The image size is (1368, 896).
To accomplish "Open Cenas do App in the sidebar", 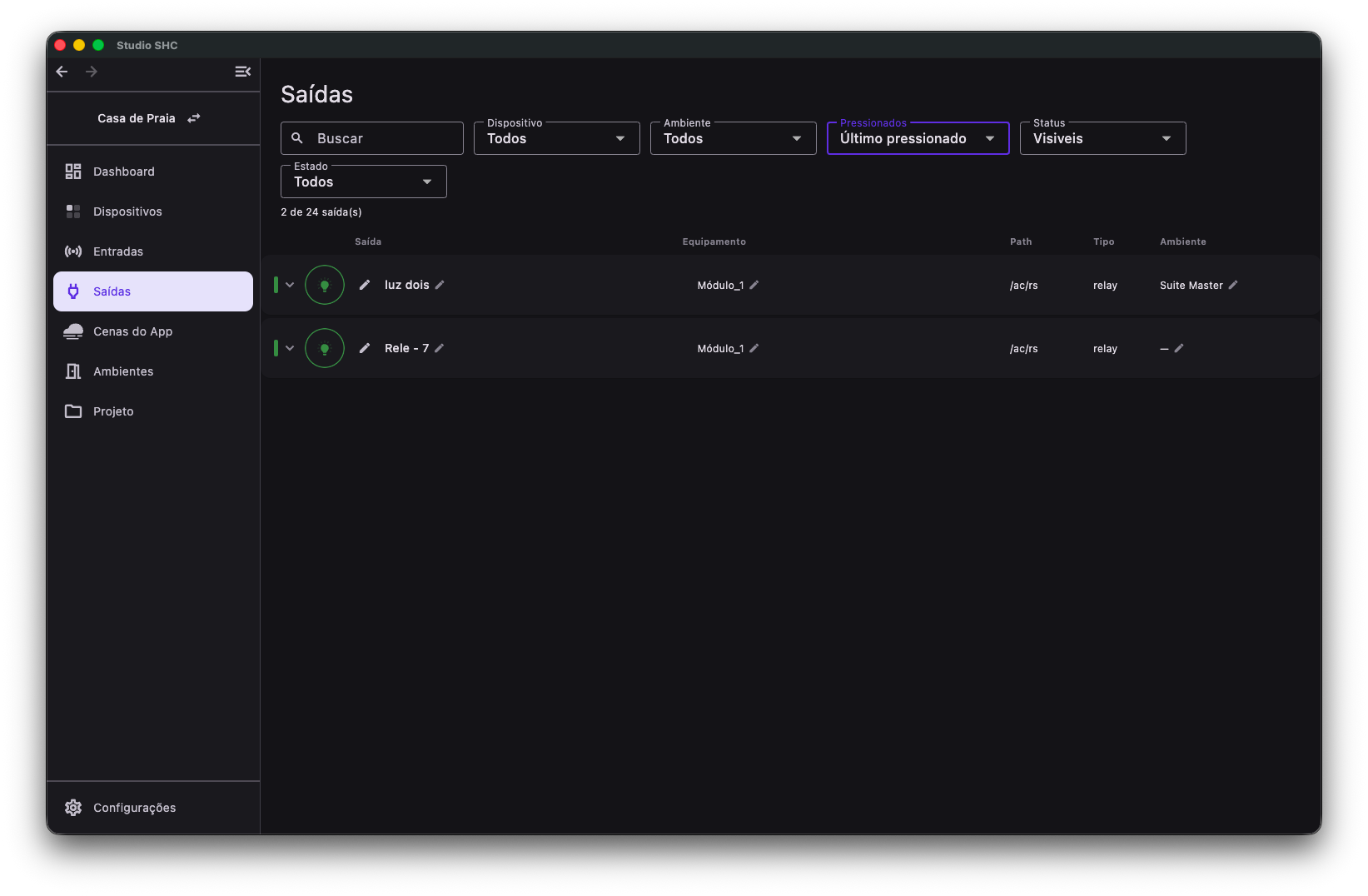I will [x=153, y=331].
